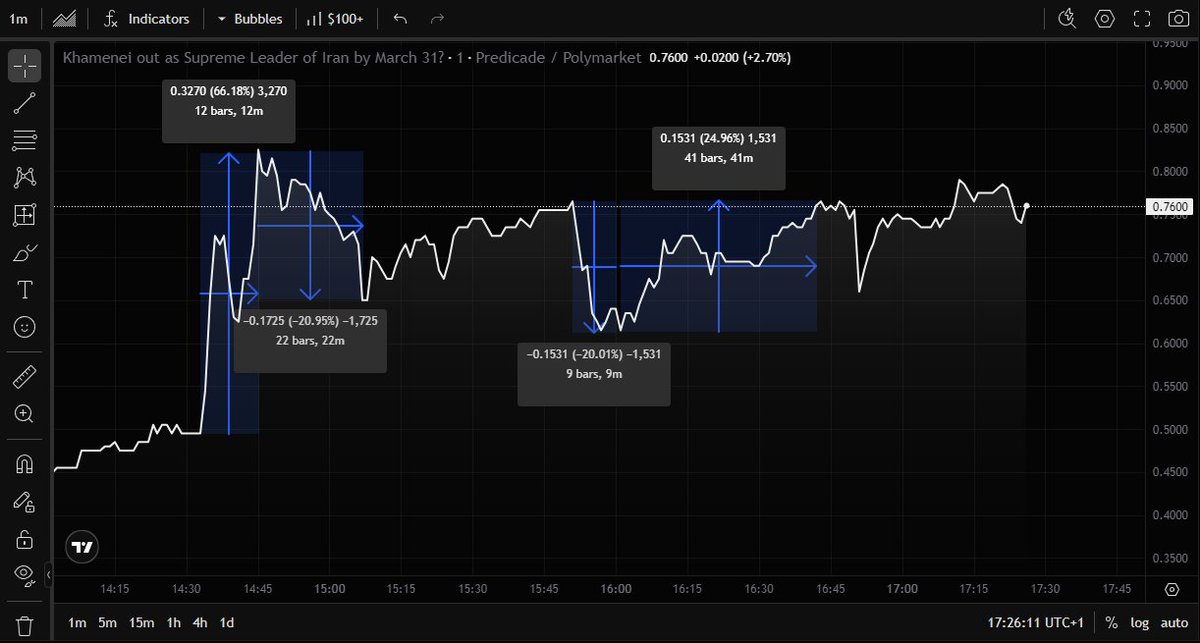Toggle auto scale mode
The image size is (1200, 643).
tap(1172, 622)
